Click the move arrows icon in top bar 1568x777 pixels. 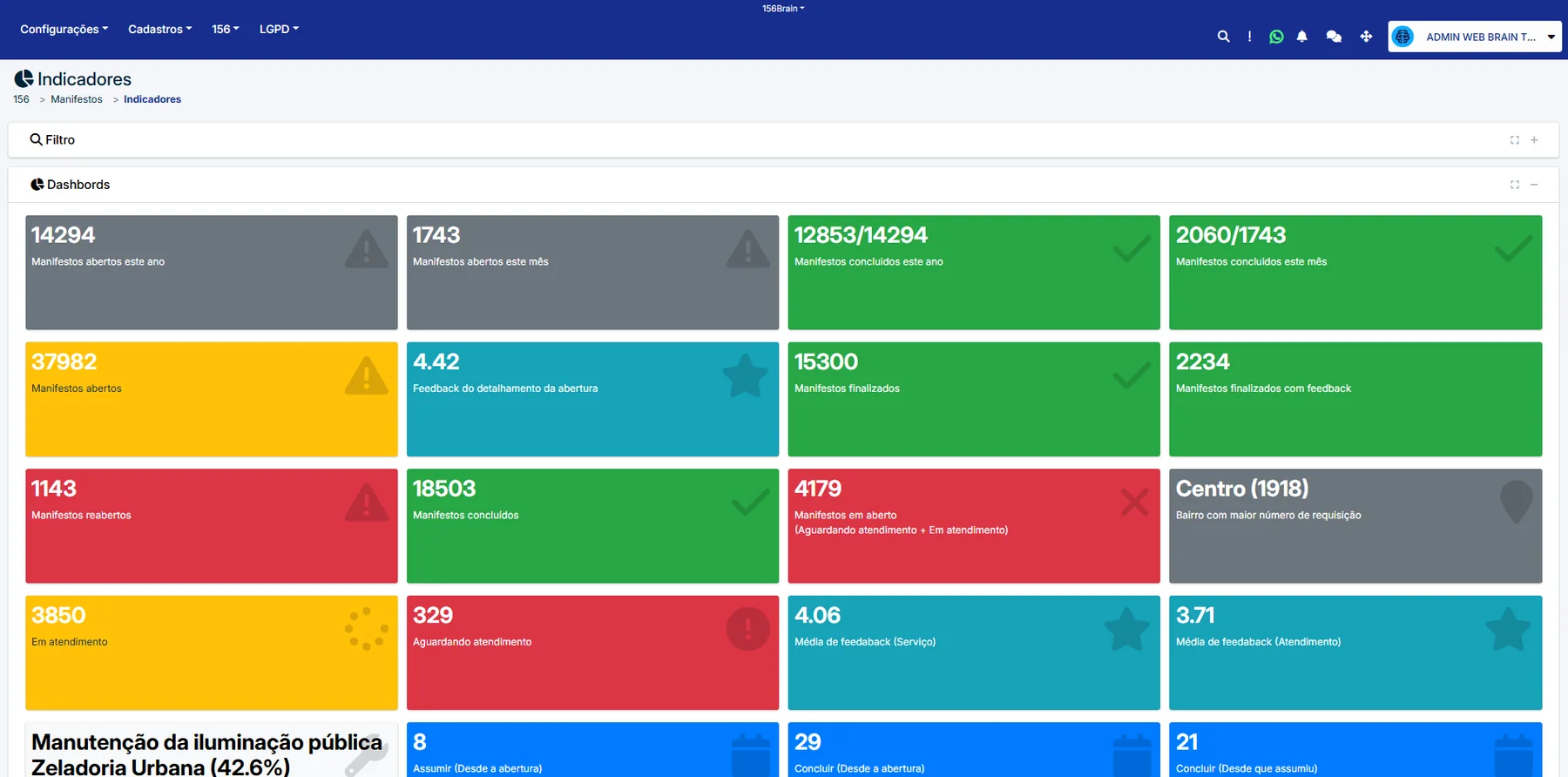point(1366,37)
